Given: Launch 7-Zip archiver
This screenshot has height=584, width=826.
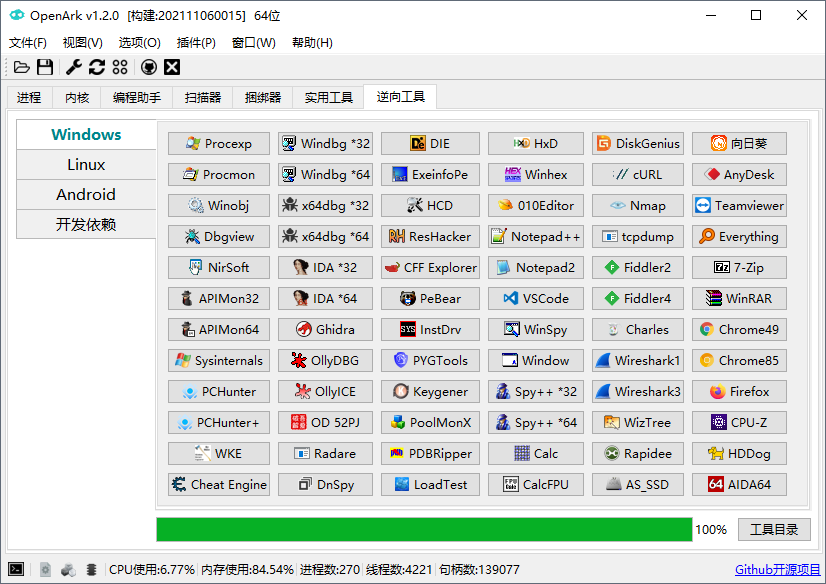Looking at the screenshot, I should point(740,268).
